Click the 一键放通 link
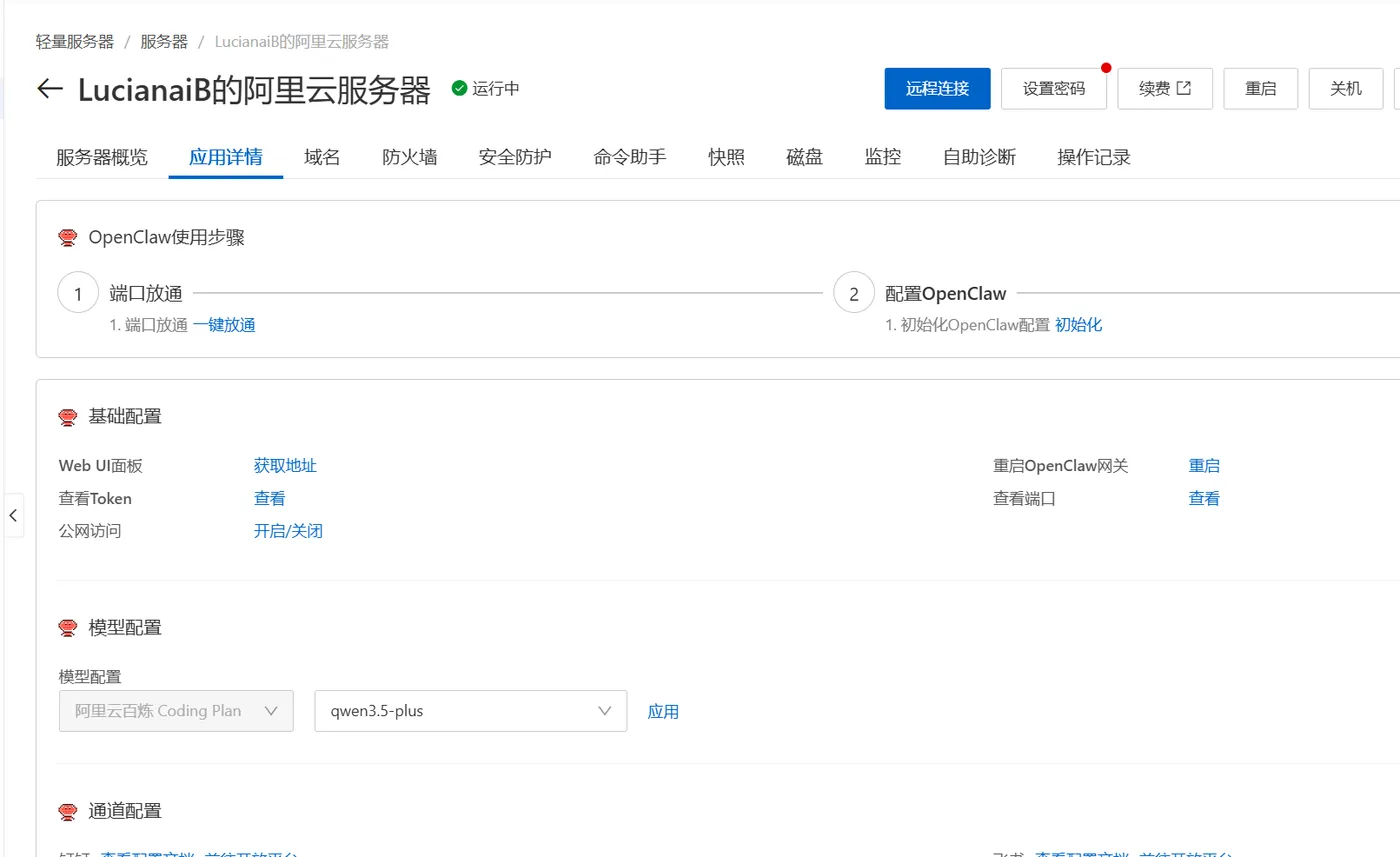 click(x=224, y=325)
